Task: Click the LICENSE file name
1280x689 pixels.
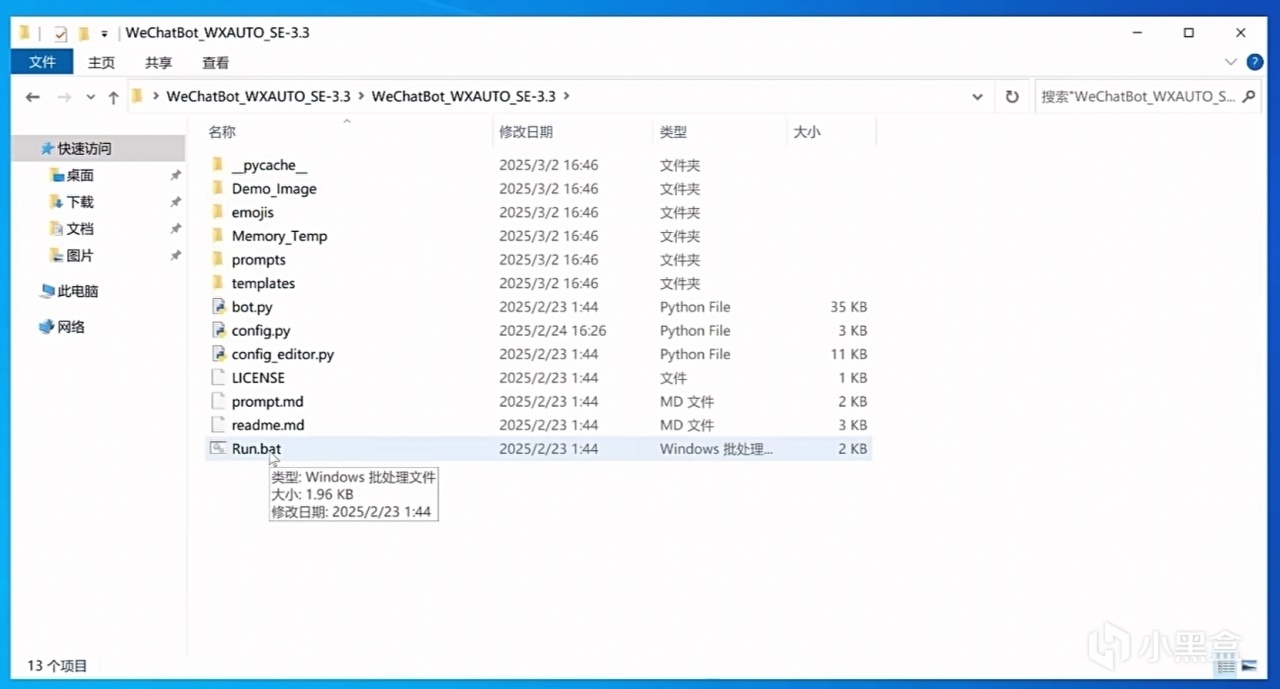Action: [x=258, y=378]
